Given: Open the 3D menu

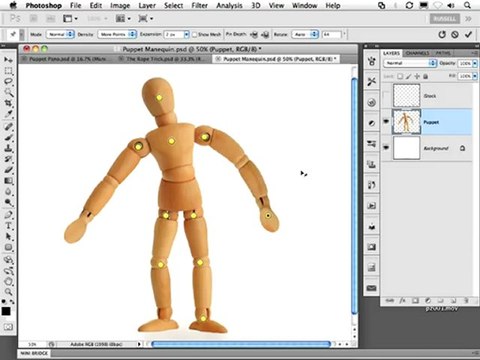Looking at the screenshot, I should pyautogui.click(x=256, y=6).
